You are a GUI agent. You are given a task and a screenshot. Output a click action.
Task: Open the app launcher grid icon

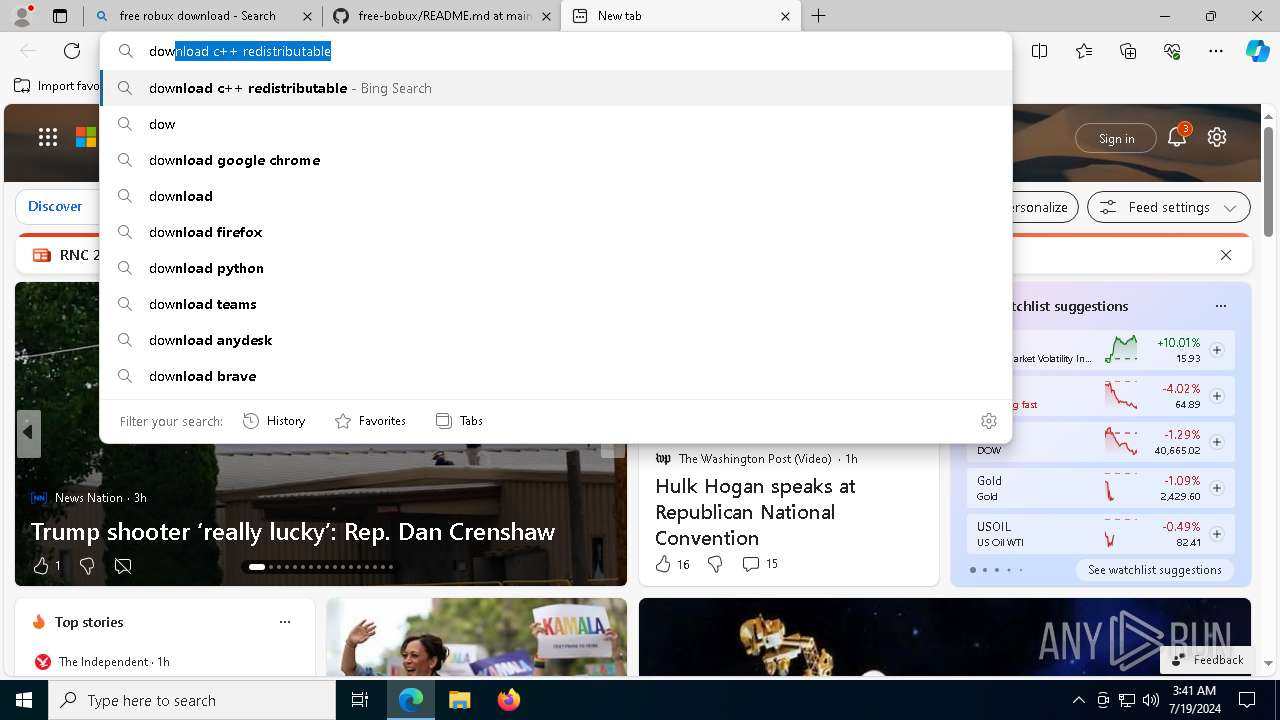48,138
